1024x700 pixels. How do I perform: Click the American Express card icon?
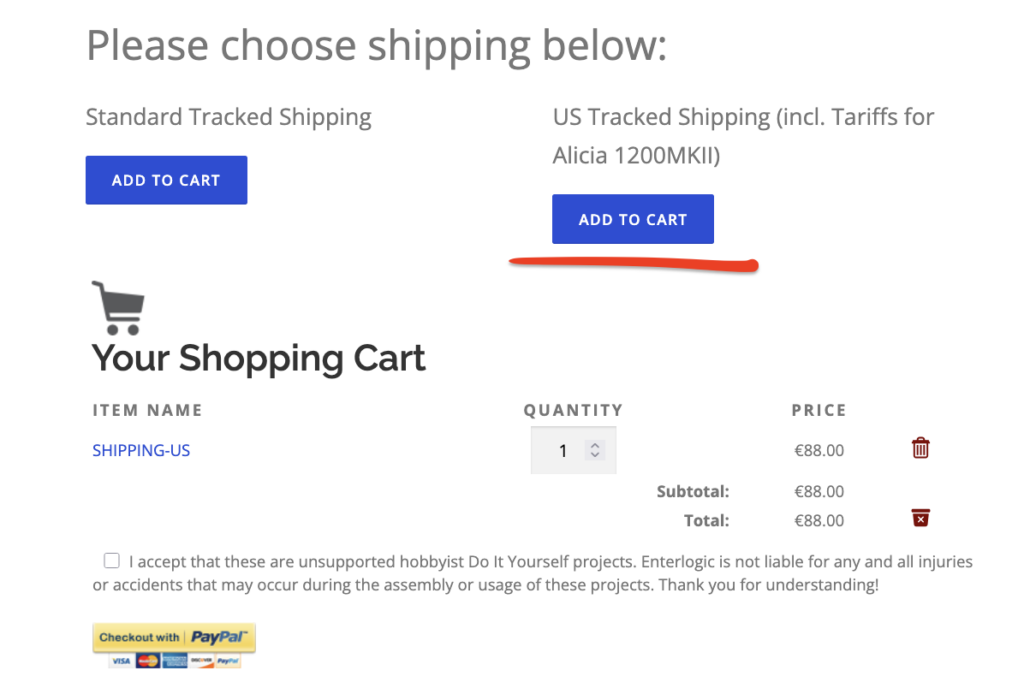174,661
